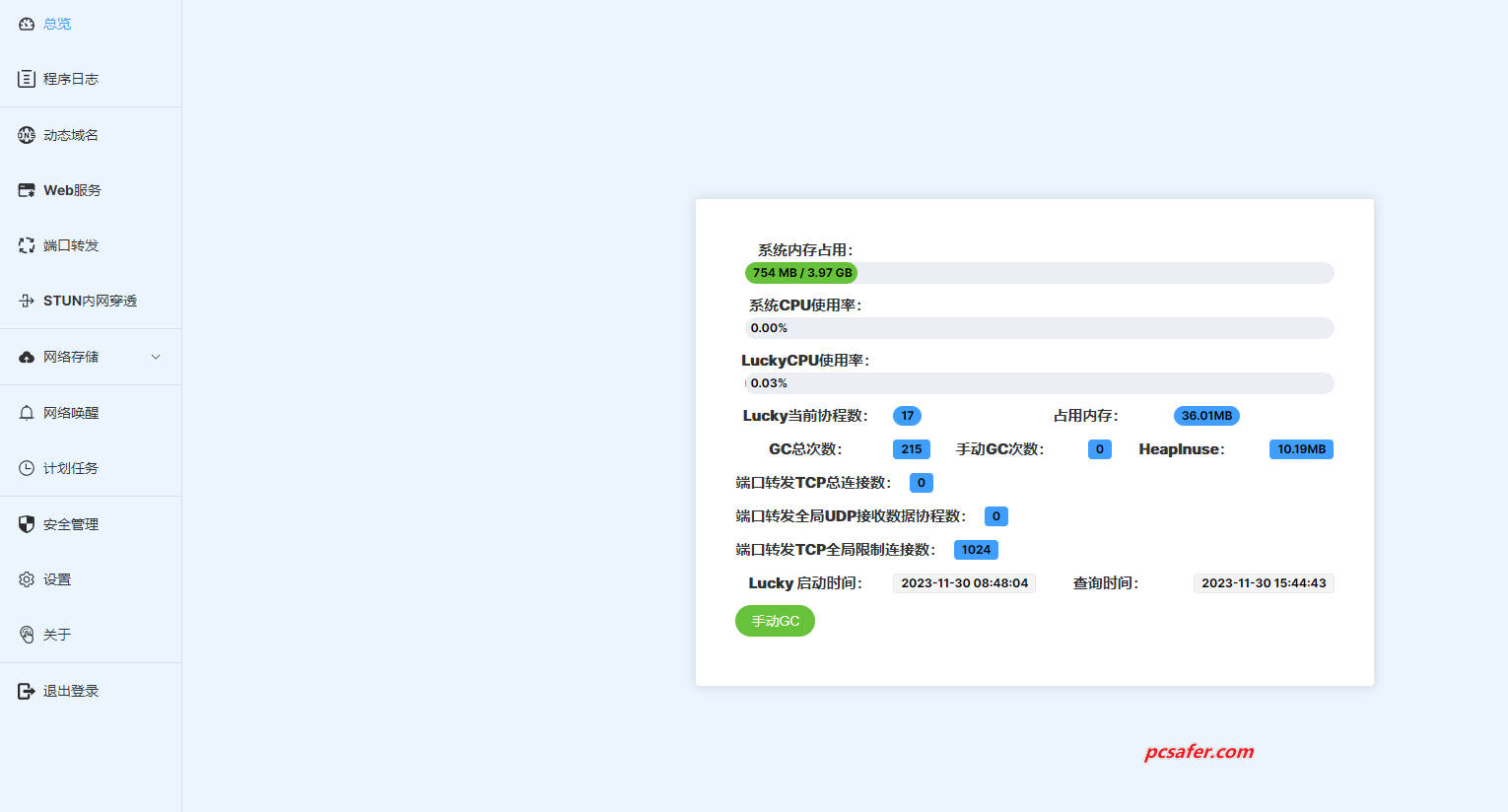This screenshot has height=812, width=1508.
Task: Click the system memory usage progress bar
Action: pos(1039,273)
